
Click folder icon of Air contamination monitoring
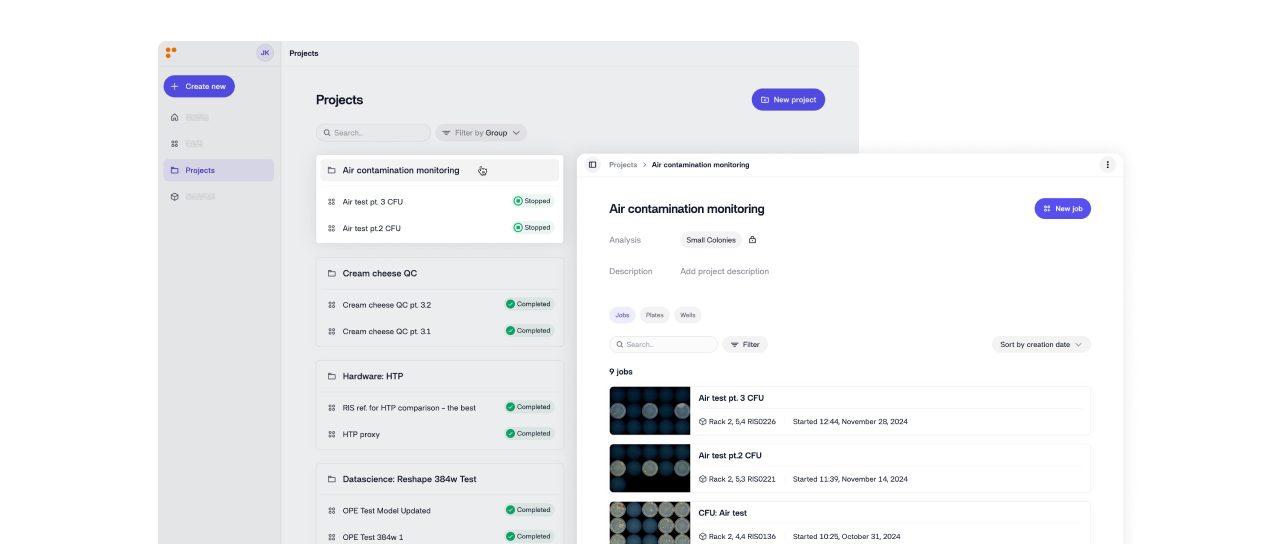[x=332, y=170]
